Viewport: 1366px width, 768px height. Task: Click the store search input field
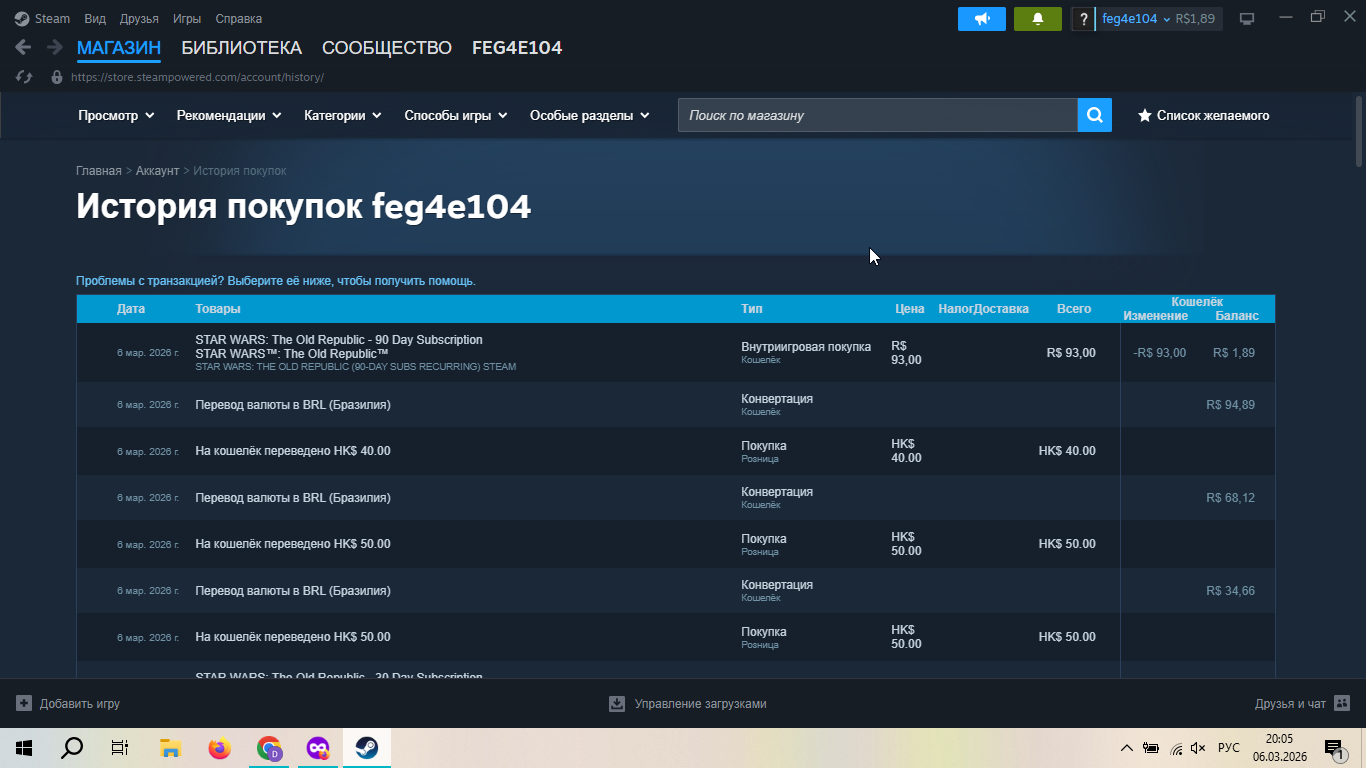pos(878,115)
